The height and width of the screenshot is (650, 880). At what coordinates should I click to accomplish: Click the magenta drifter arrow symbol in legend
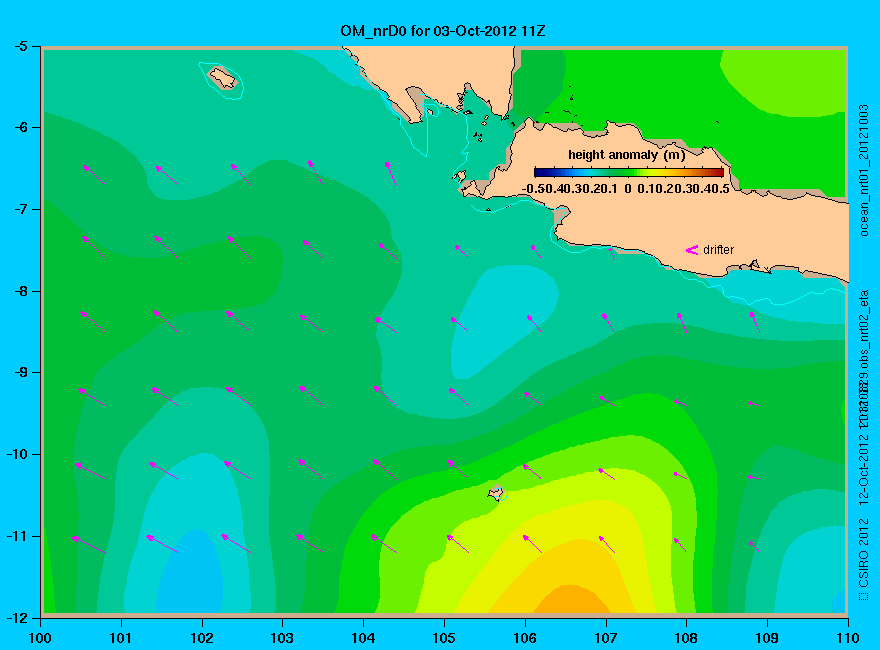pyautogui.click(x=692, y=250)
